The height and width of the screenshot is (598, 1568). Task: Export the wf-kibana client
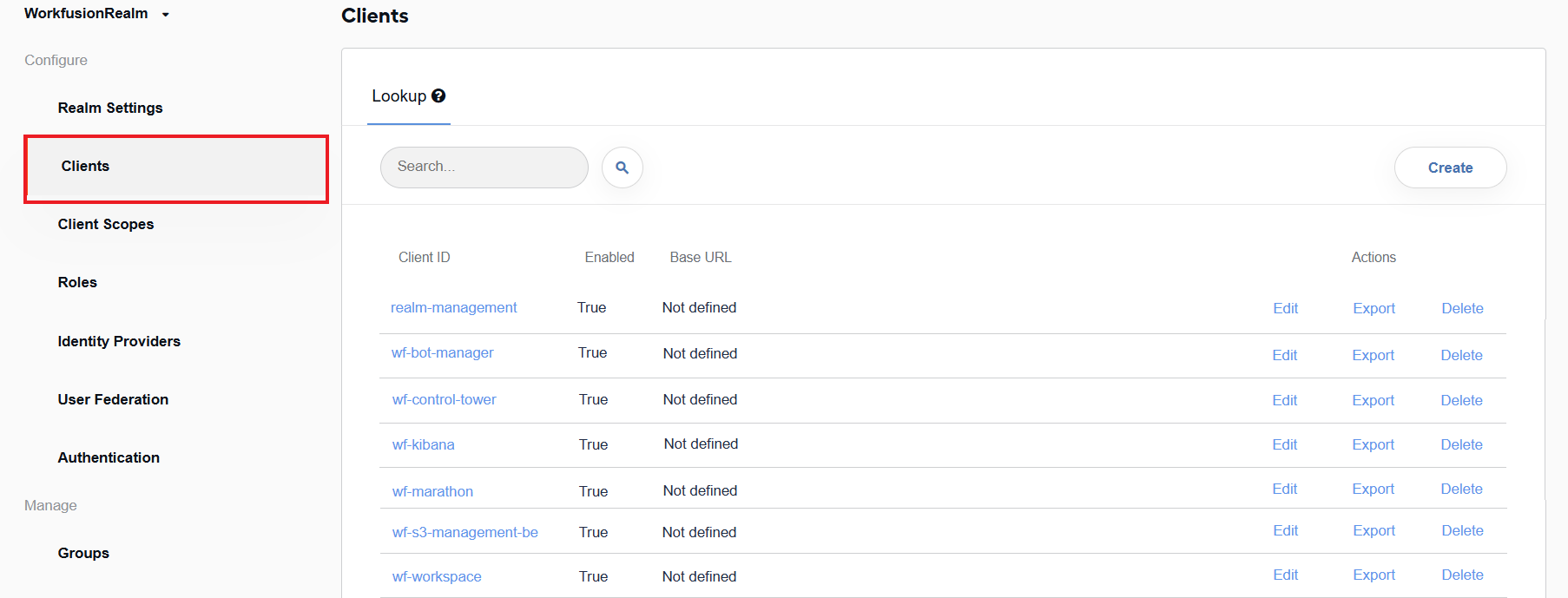[x=1373, y=444]
